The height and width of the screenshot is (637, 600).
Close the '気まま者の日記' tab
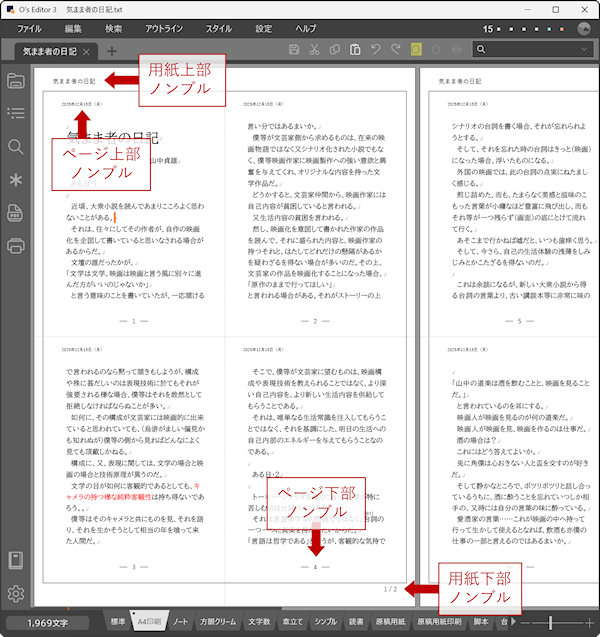pos(87,51)
